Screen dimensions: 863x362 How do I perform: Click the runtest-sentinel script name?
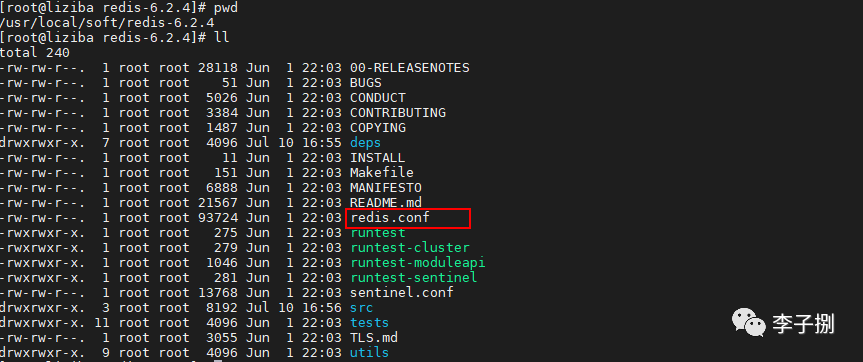click(x=414, y=277)
